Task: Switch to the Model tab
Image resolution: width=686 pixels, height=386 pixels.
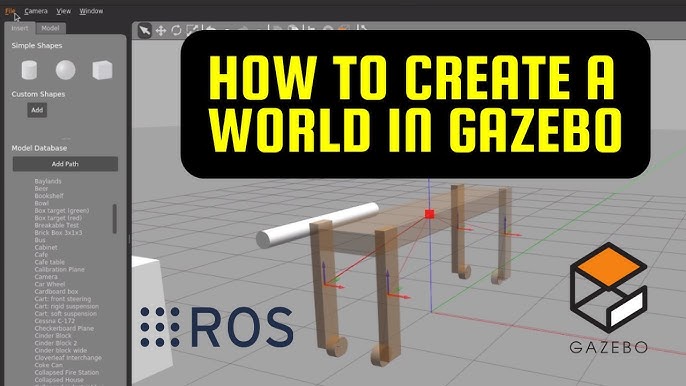Action: pos(50,28)
